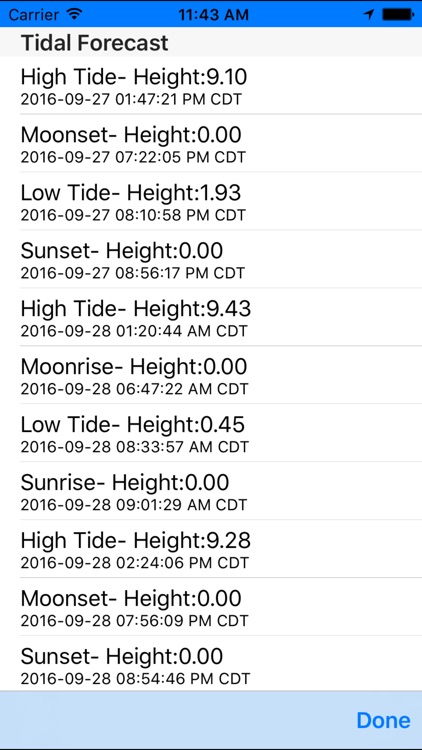Choose the High Tide Height:9.28 row
Screen dimensions: 422x750
pos(211,549)
